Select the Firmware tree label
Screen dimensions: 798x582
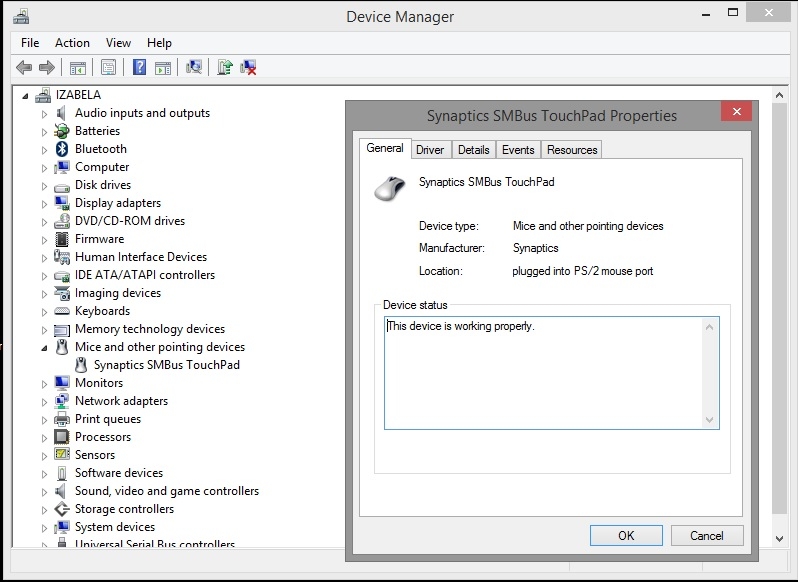(x=100, y=239)
